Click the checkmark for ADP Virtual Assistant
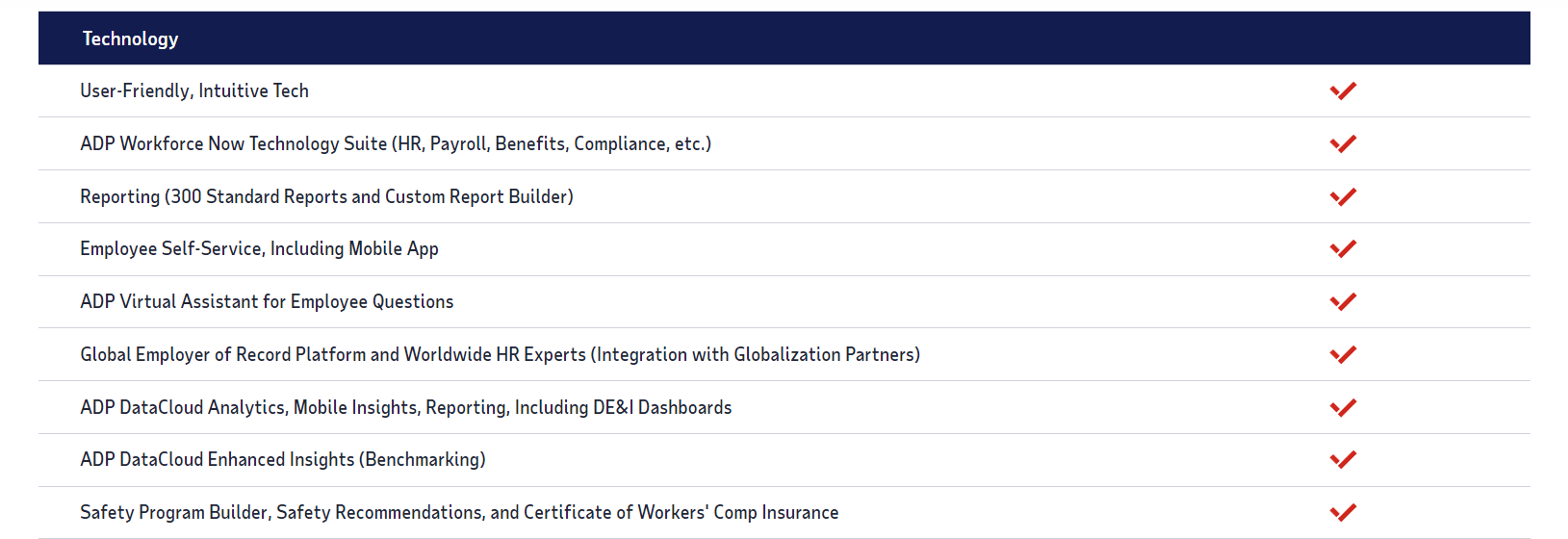This screenshot has width=1568, height=539. (x=1343, y=301)
